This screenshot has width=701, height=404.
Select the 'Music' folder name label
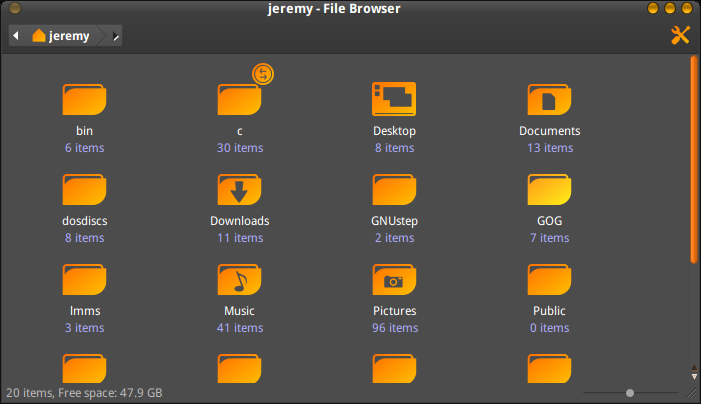[239, 311]
